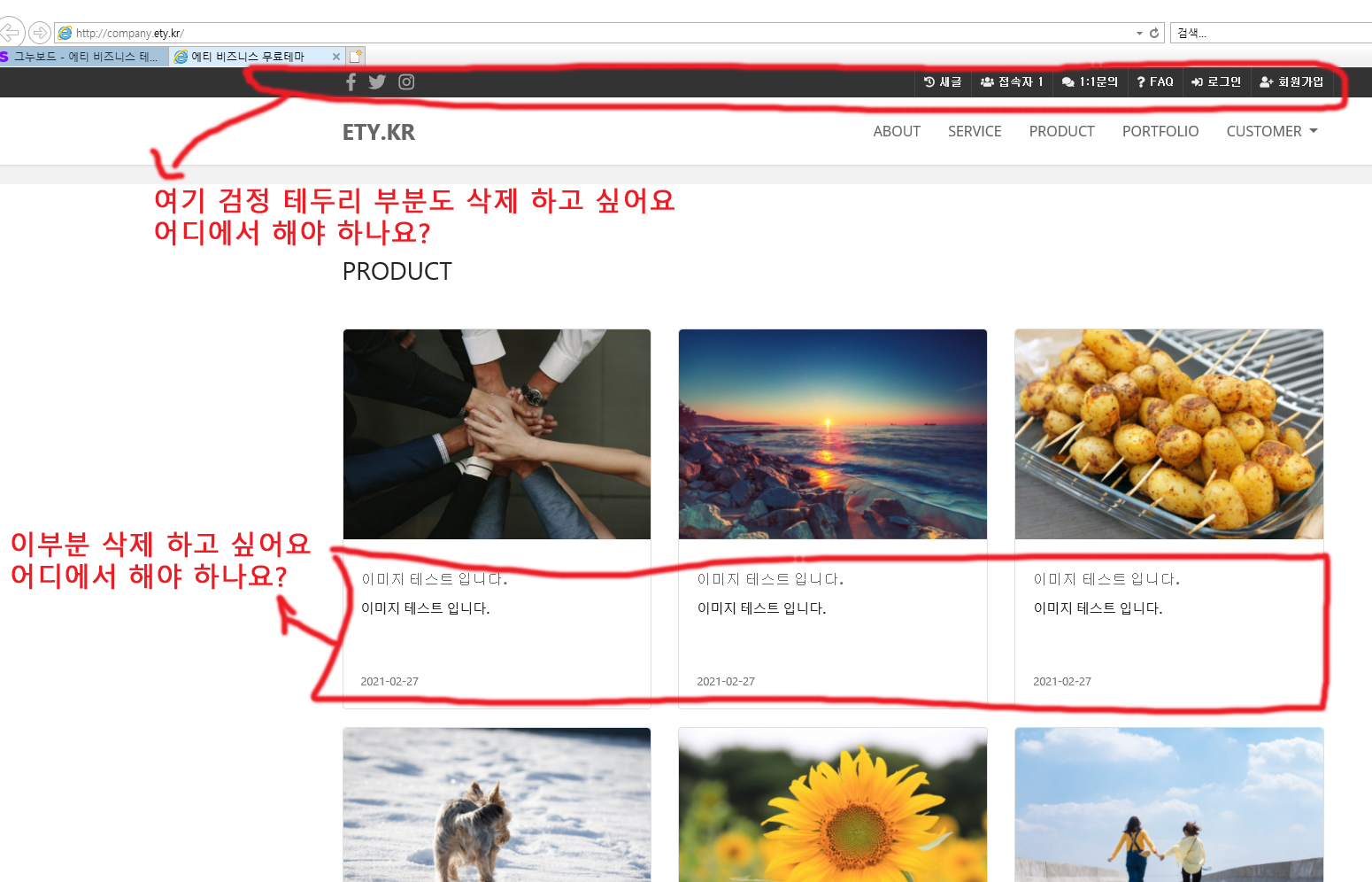Open the 1:1문의 inquiry link
Screen dimensions: 1372x882
1090,82
